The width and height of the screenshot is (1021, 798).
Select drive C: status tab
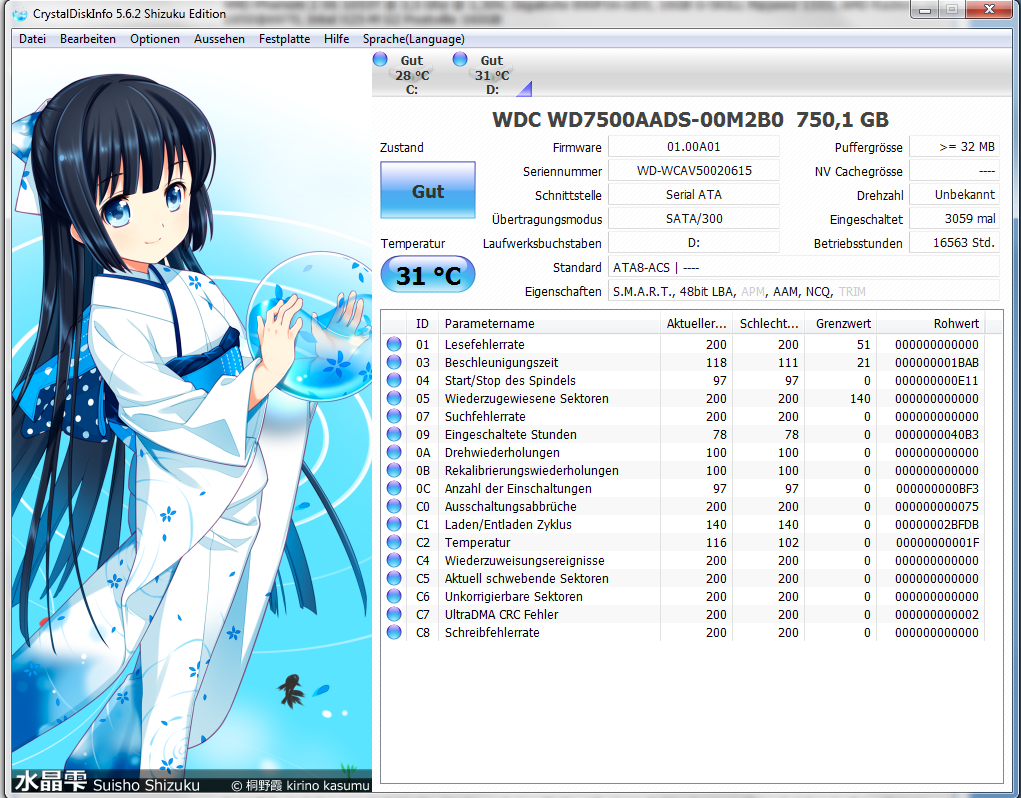(412, 75)
